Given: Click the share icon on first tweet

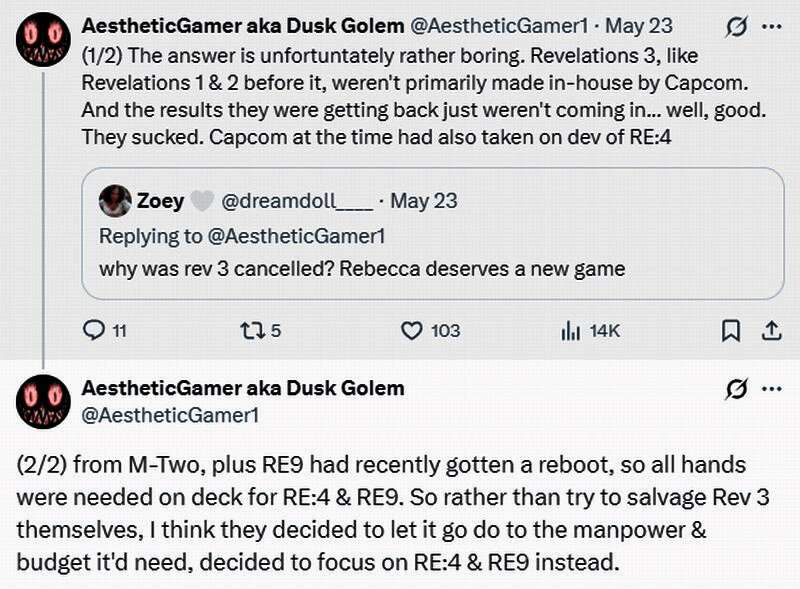Looking at the screenshot, I should click(x=771, y=330).
